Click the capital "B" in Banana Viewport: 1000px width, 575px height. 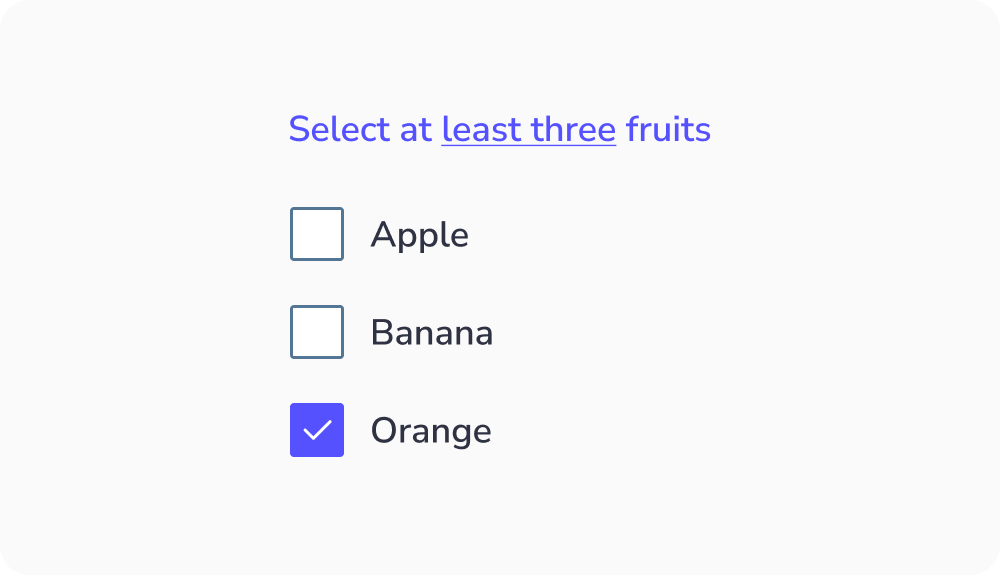click(x=382, y=333)
